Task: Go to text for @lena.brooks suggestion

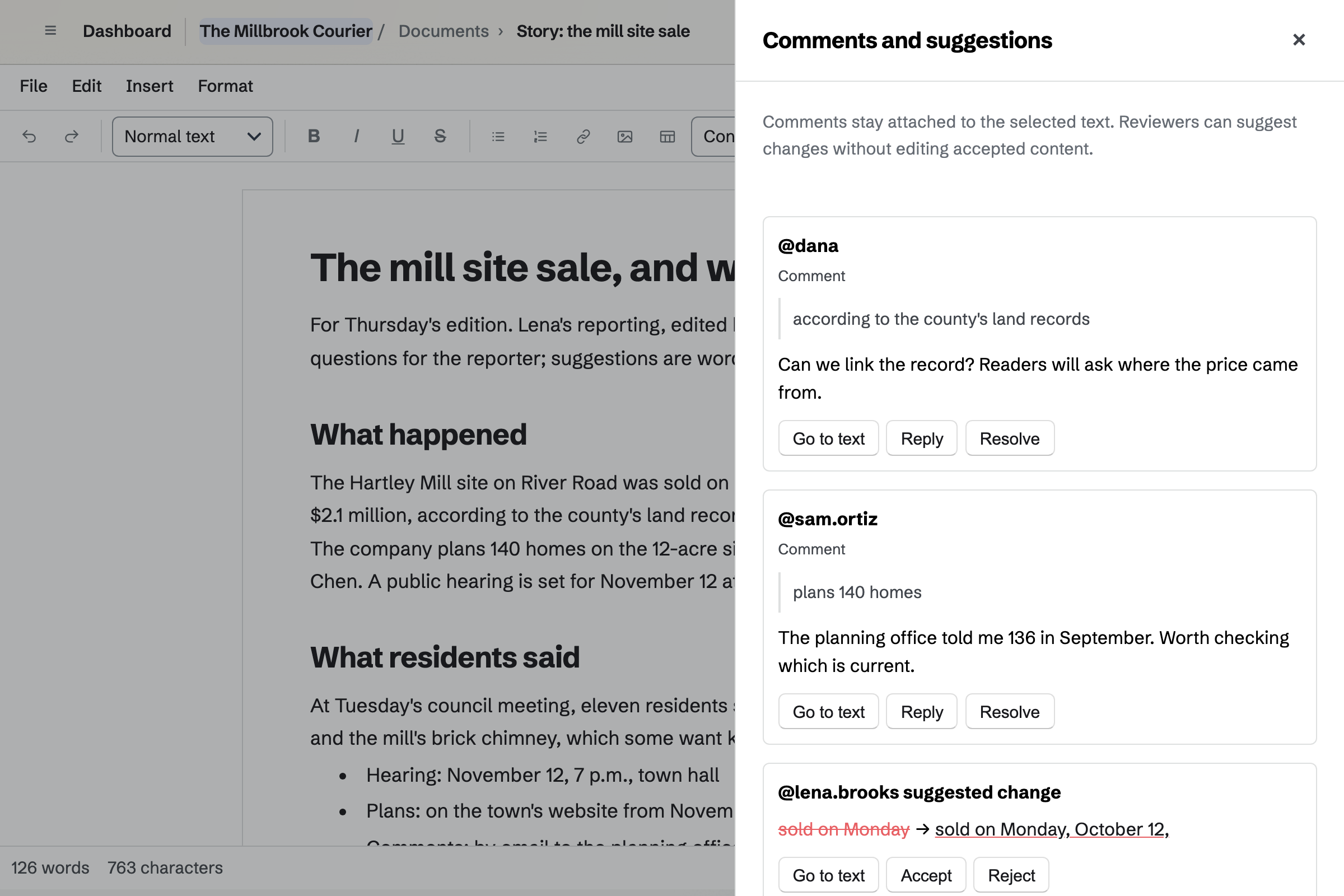Action: point(829,875)
